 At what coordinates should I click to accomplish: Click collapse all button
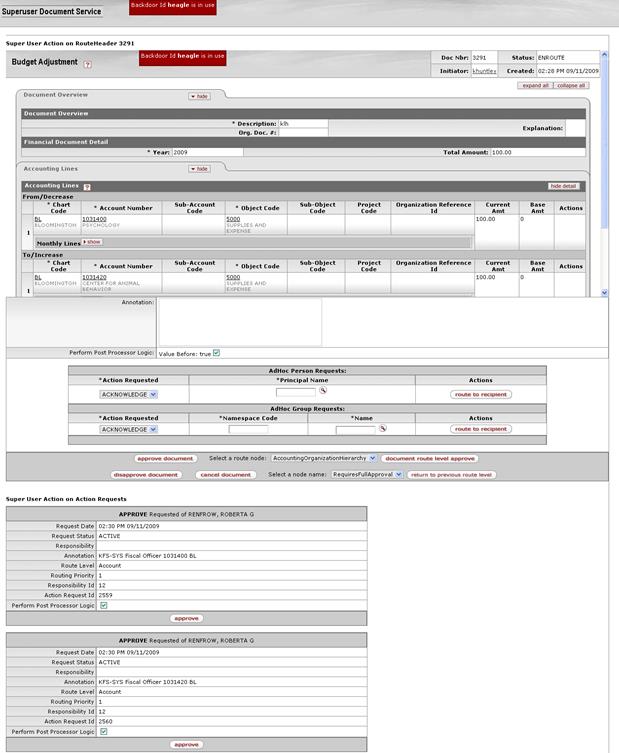pos(571,85)
